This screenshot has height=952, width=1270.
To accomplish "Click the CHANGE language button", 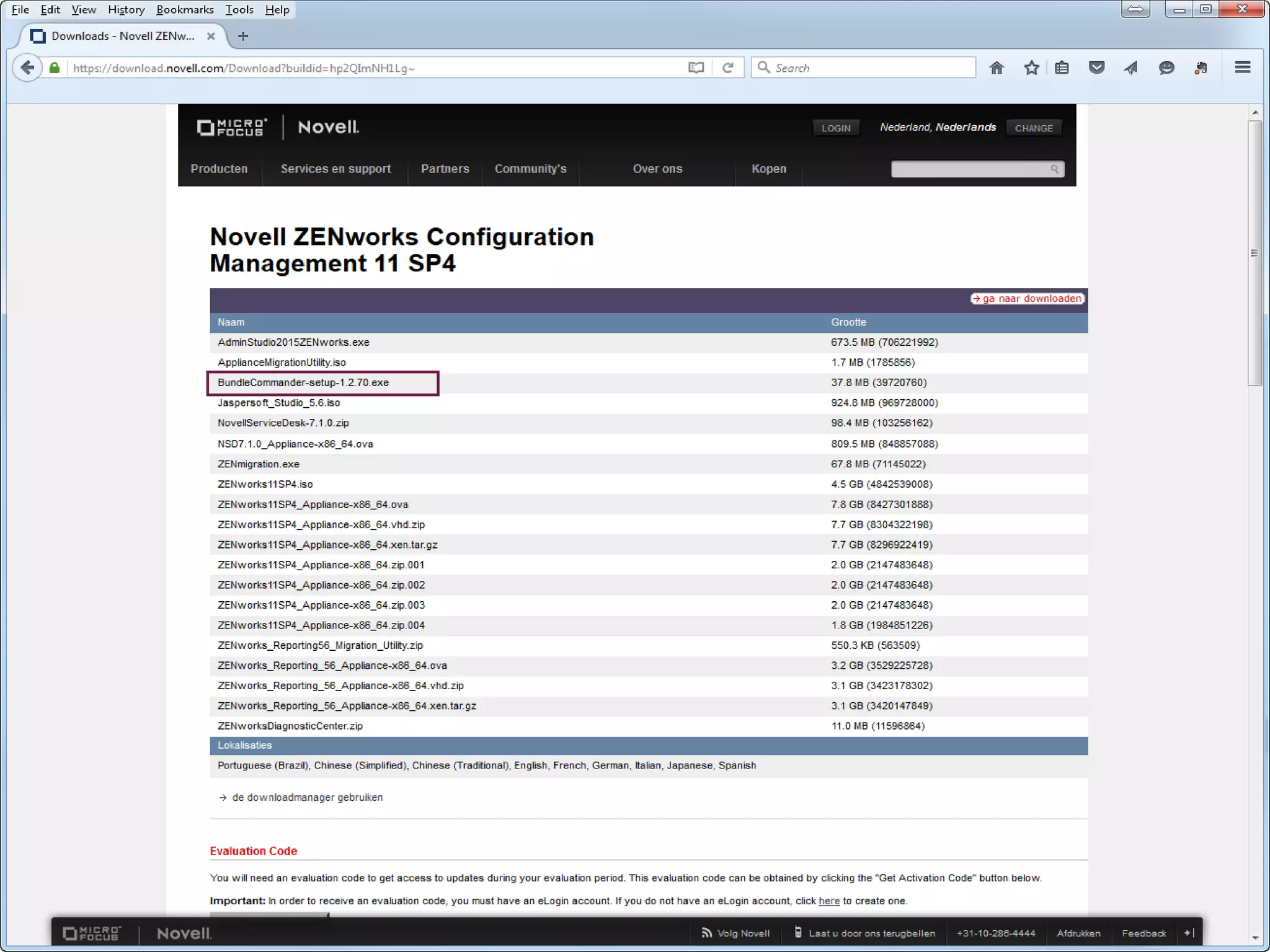I will pos(1034,128).
